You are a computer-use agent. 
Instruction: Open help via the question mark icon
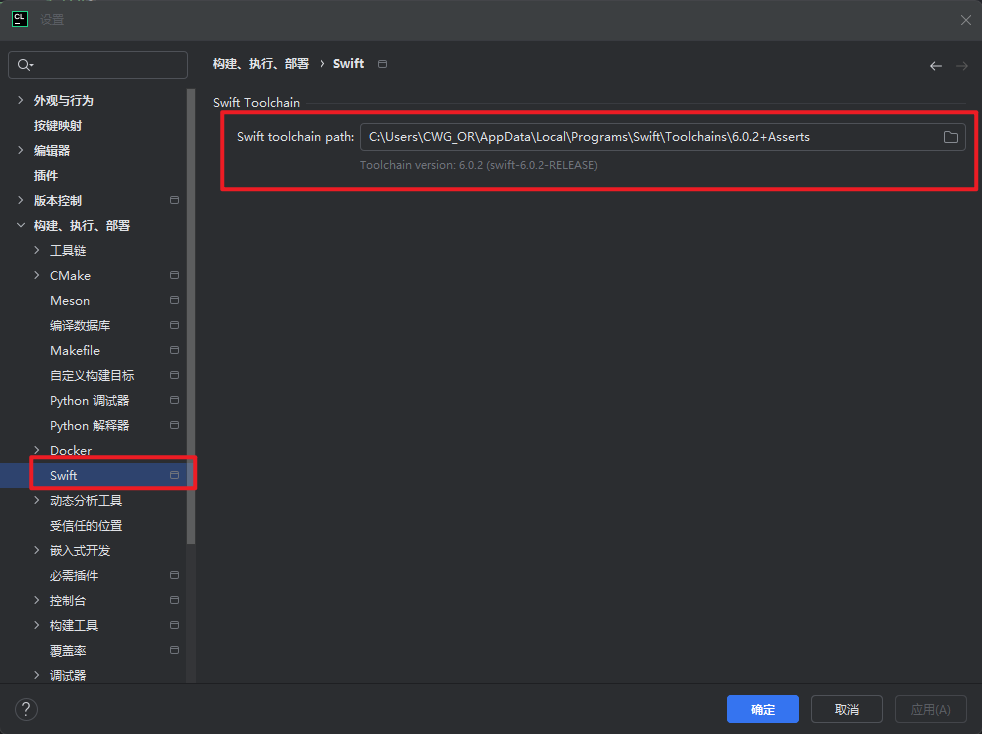tap(26, 709)
